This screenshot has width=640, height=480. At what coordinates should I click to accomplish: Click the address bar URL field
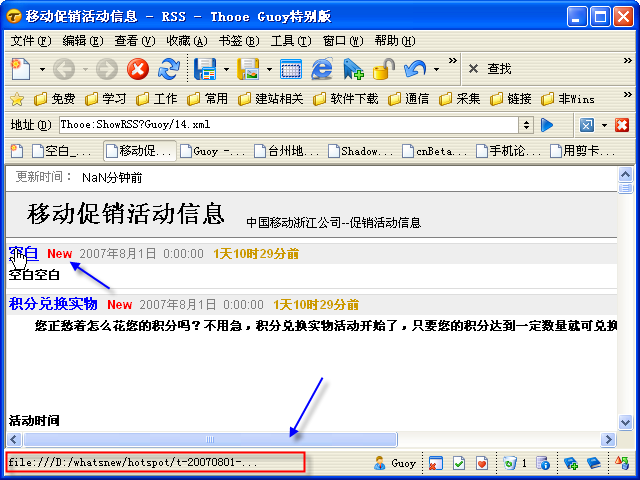click(289, 124)
